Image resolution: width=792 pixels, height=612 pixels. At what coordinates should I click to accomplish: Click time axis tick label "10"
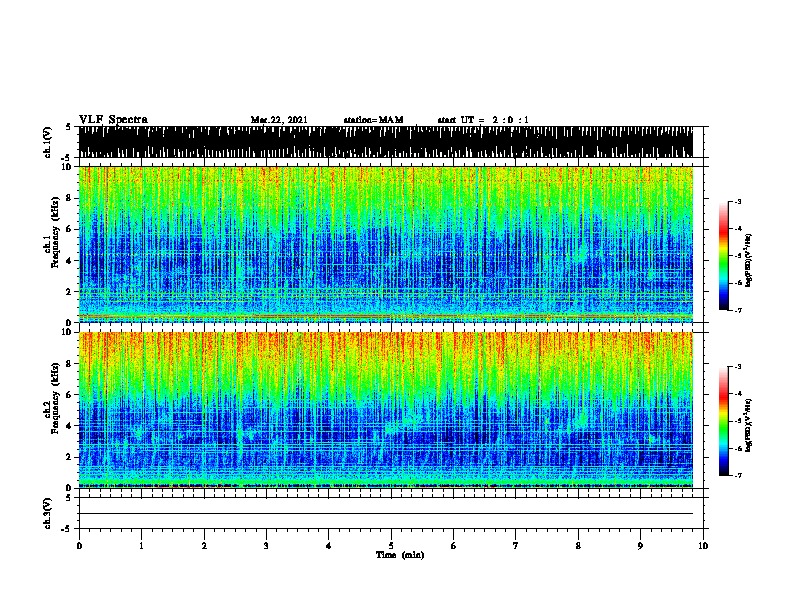click(x=703, y=546)
